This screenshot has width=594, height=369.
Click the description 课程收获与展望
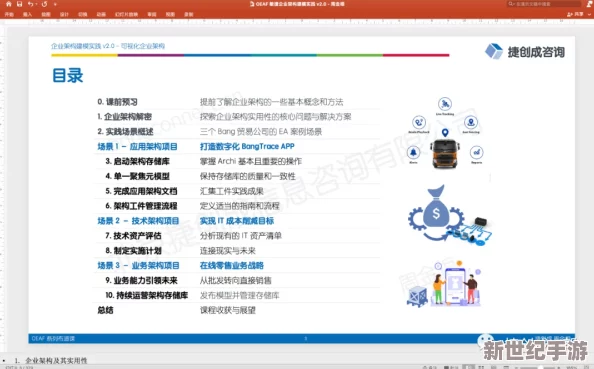click(228, 310)
